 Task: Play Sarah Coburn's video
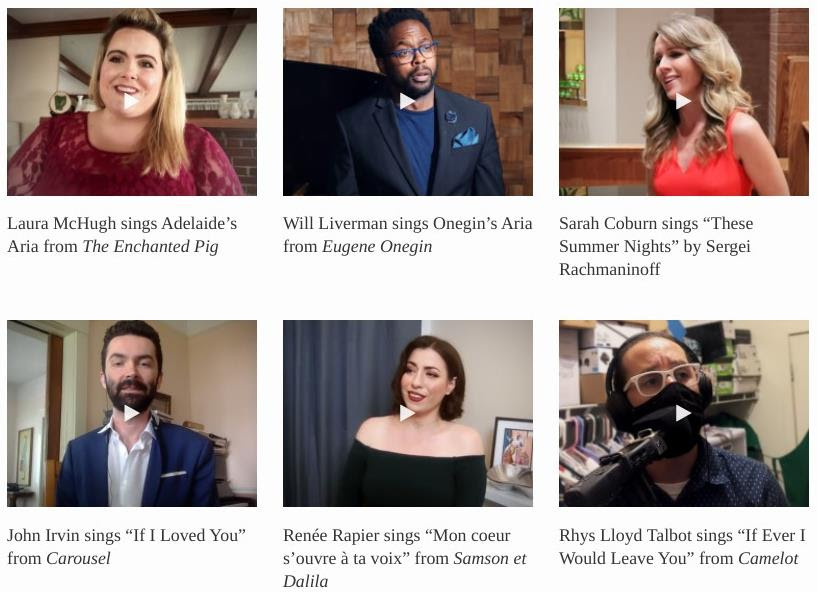click(684, 101)
